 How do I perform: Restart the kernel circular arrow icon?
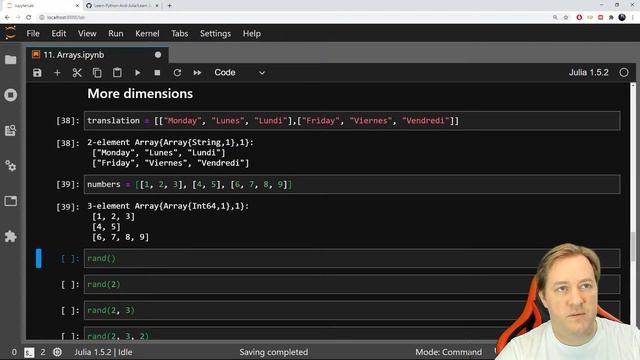point(177,73)
